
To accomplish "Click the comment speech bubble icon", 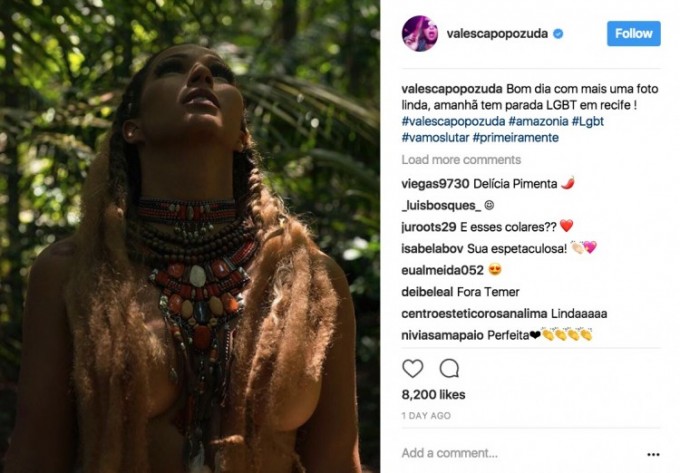I will tap(449, 368).
